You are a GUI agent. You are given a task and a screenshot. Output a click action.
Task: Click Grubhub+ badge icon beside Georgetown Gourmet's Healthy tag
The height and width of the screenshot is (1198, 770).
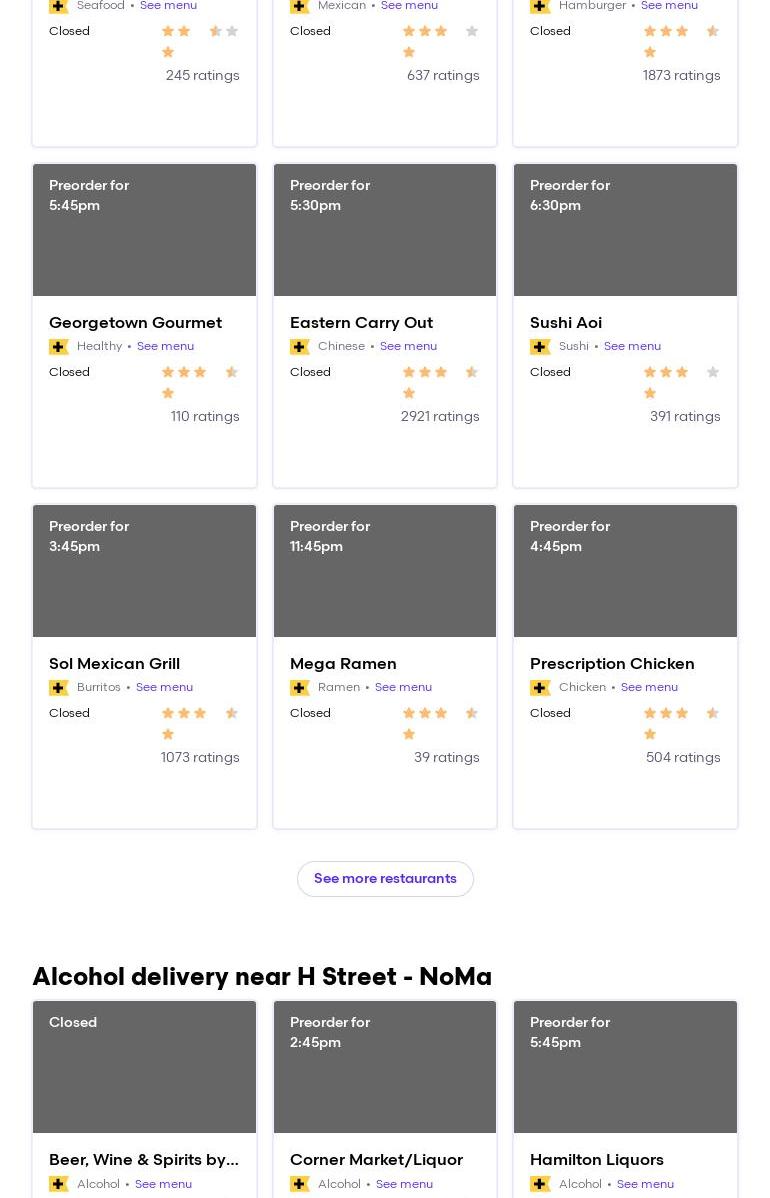point(59,347)
